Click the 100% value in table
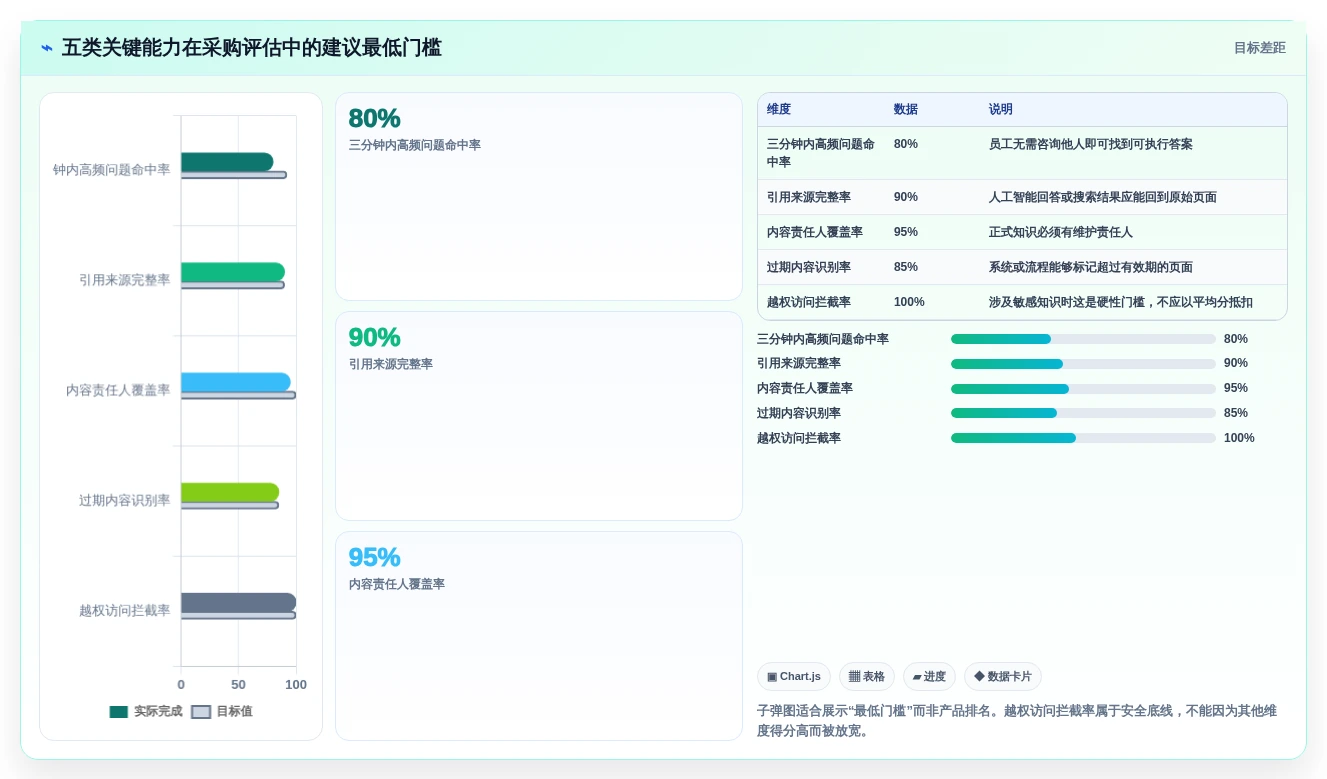Viewport: 1327px width, 779px height. coord(909,302)
